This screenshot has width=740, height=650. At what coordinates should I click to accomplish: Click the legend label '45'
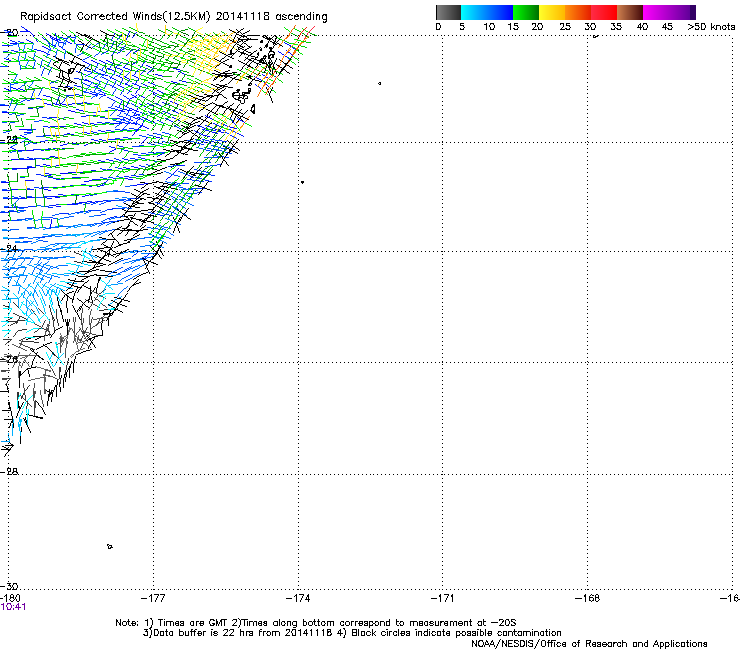click(667, 27)
